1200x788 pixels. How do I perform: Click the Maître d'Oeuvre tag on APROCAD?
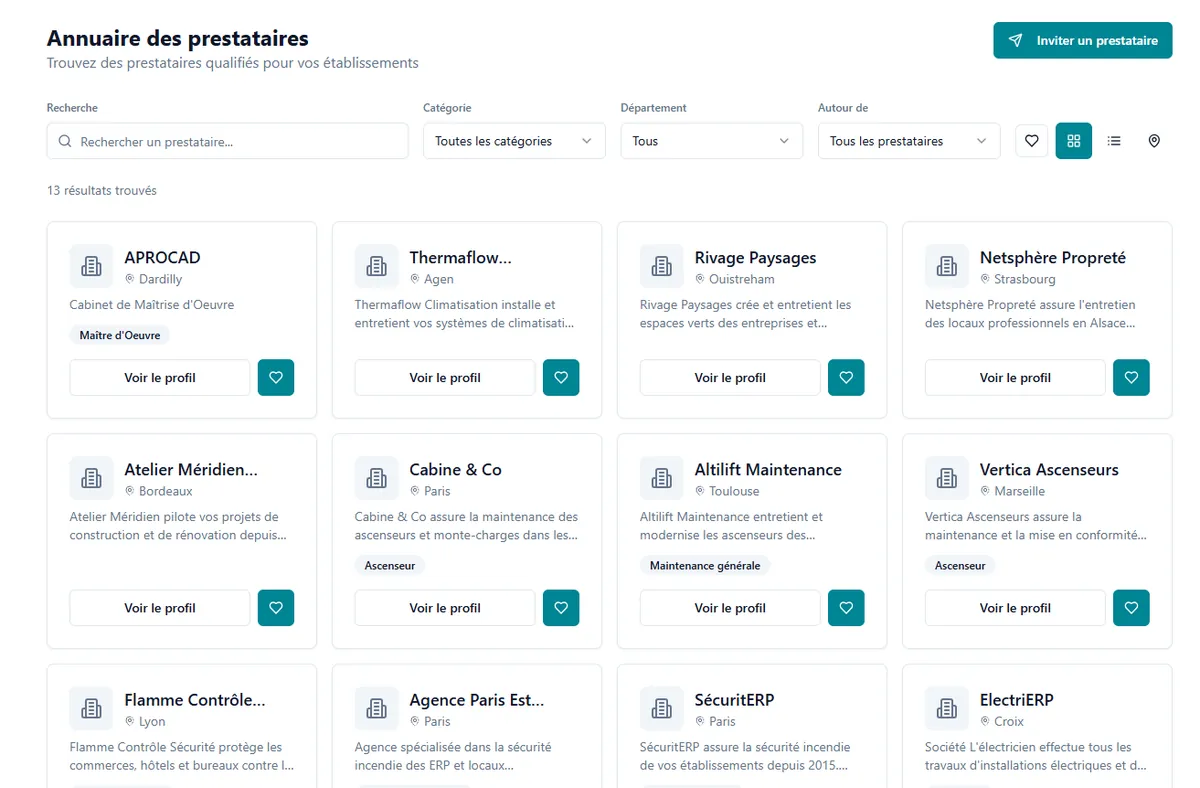pos(120,336)
